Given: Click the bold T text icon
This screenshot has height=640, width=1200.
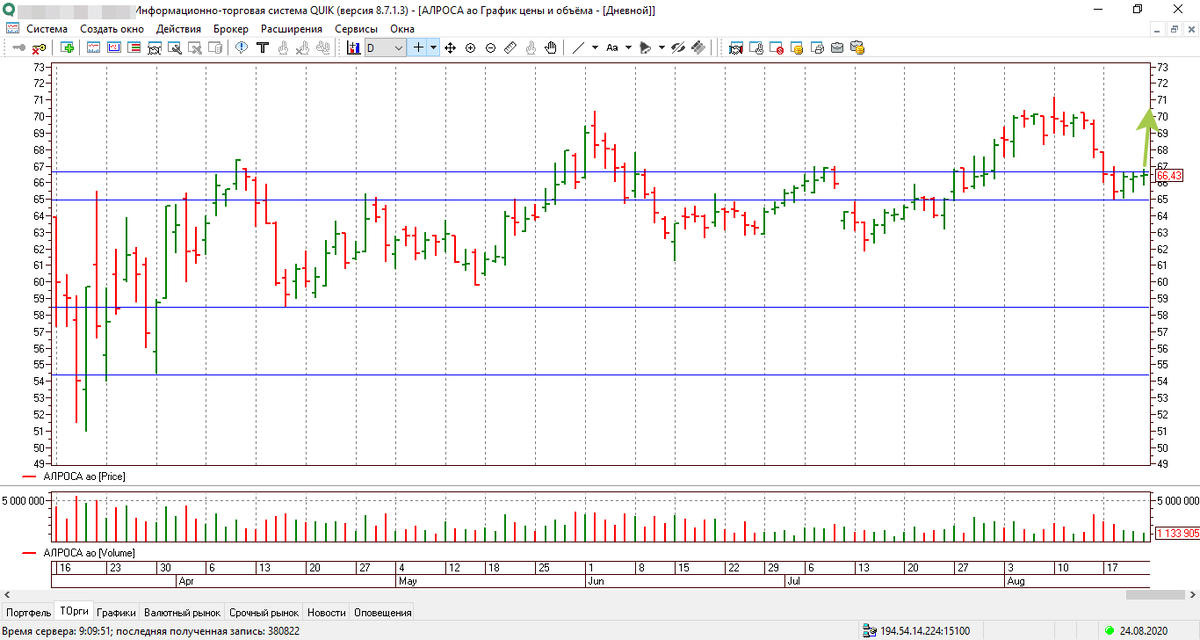Looking at the screenshot, I should click(262, 47).
